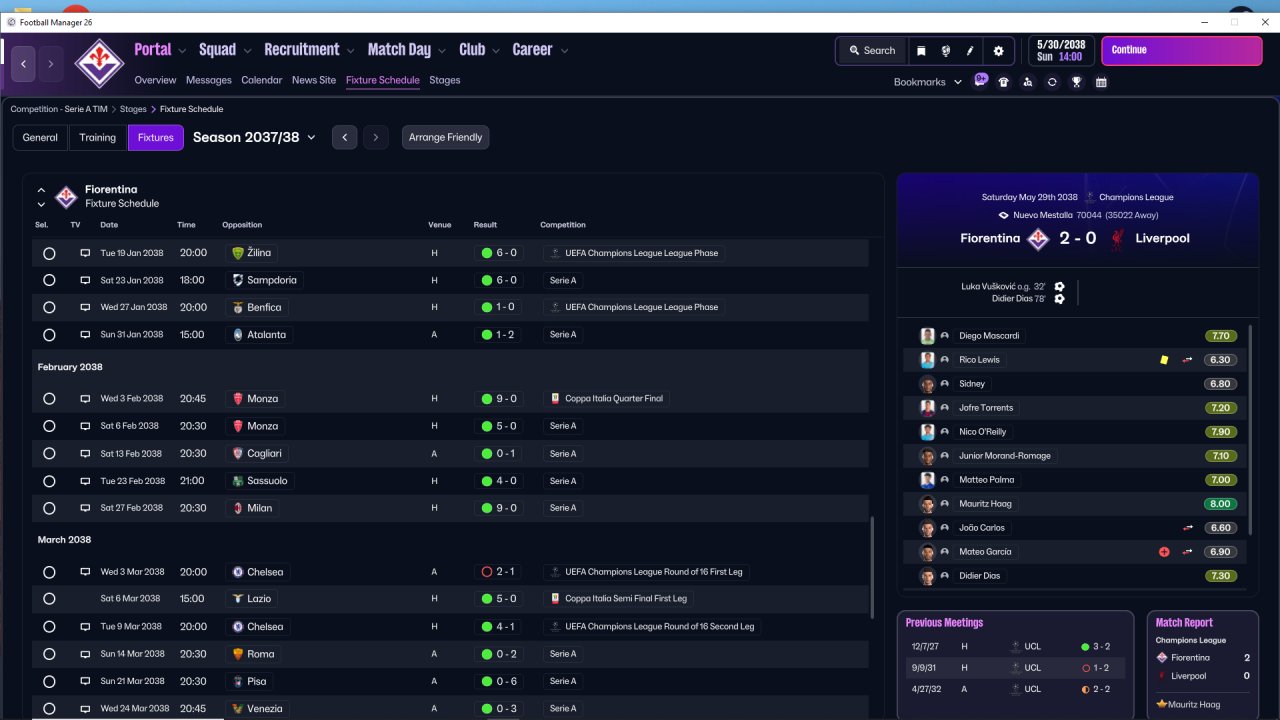Select the Milan fixture radio button
Viewport: 1280px width, 720px height.
tap(49, 508)
